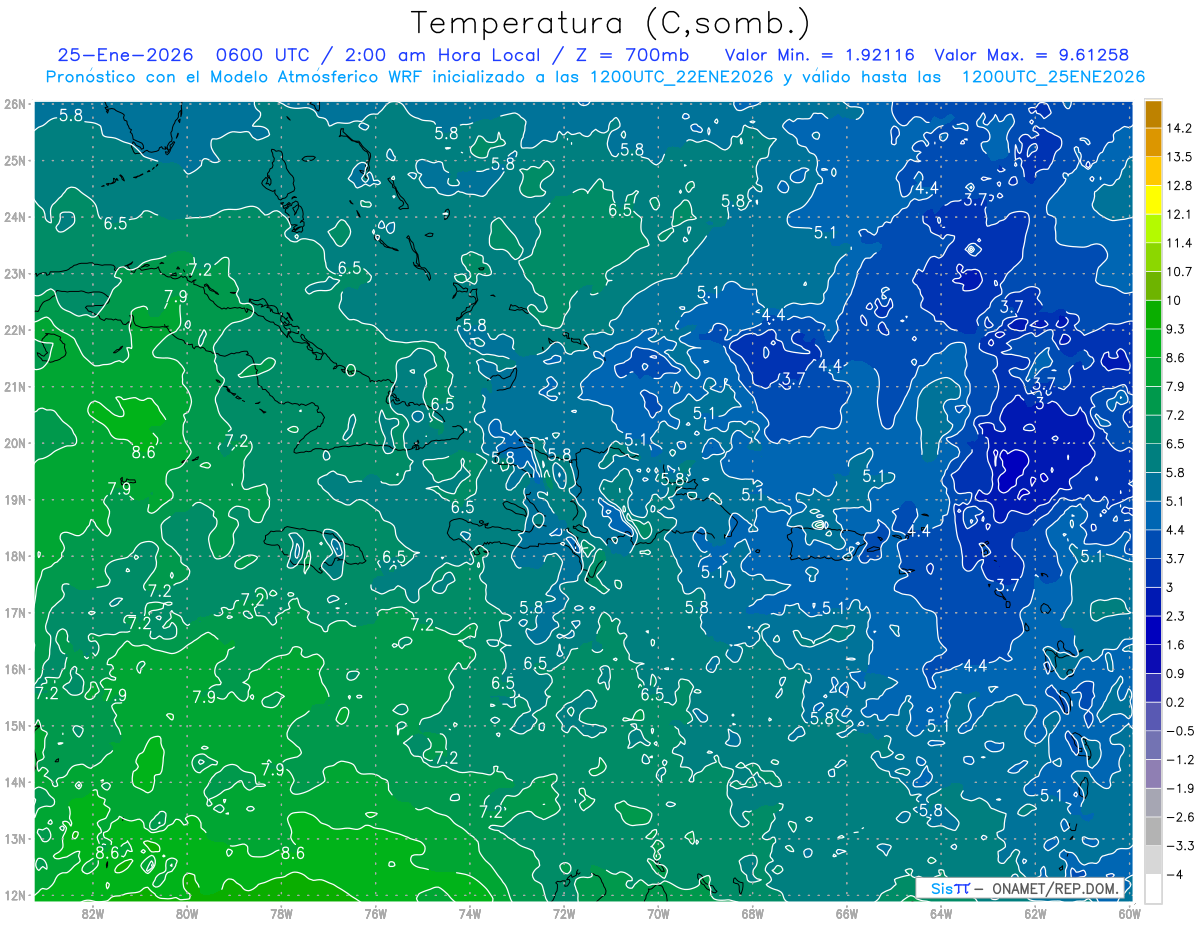Click the '11.4' colorbar label
1200x927 pixels.
1180,243
